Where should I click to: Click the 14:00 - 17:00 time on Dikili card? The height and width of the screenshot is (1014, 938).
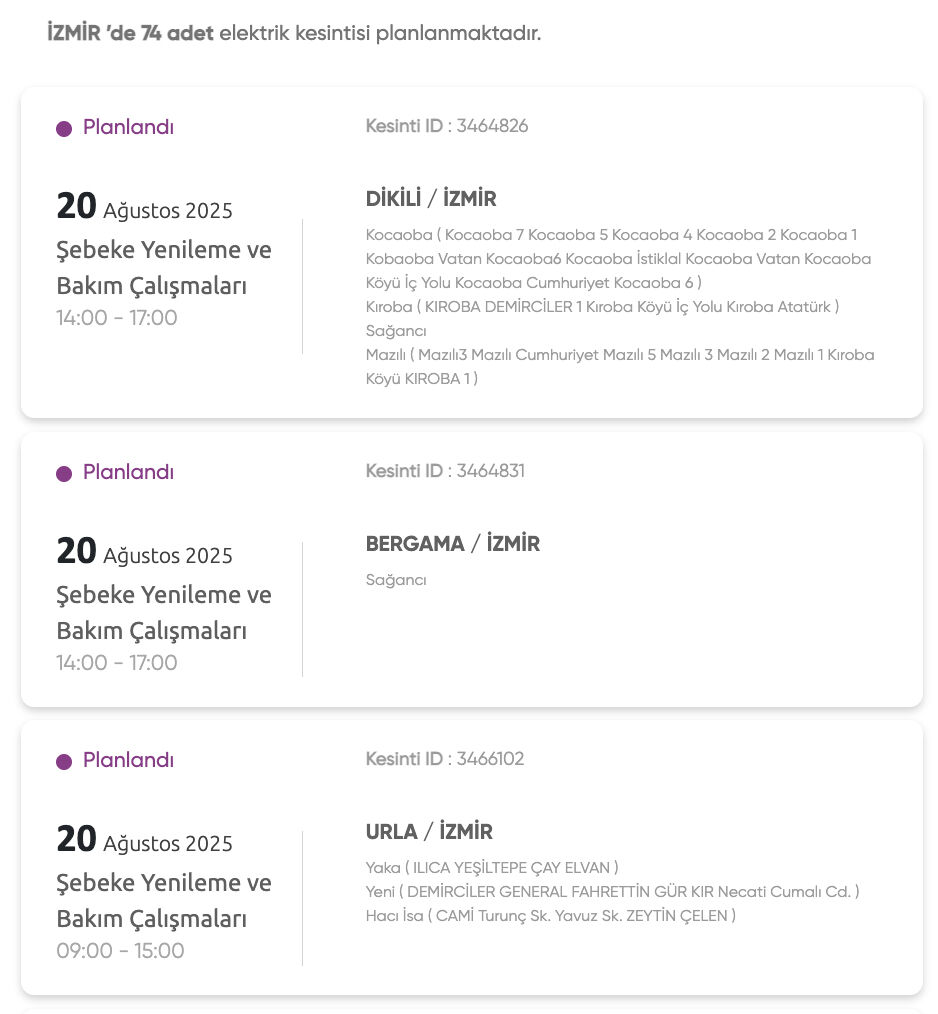[x=117, y=319]
